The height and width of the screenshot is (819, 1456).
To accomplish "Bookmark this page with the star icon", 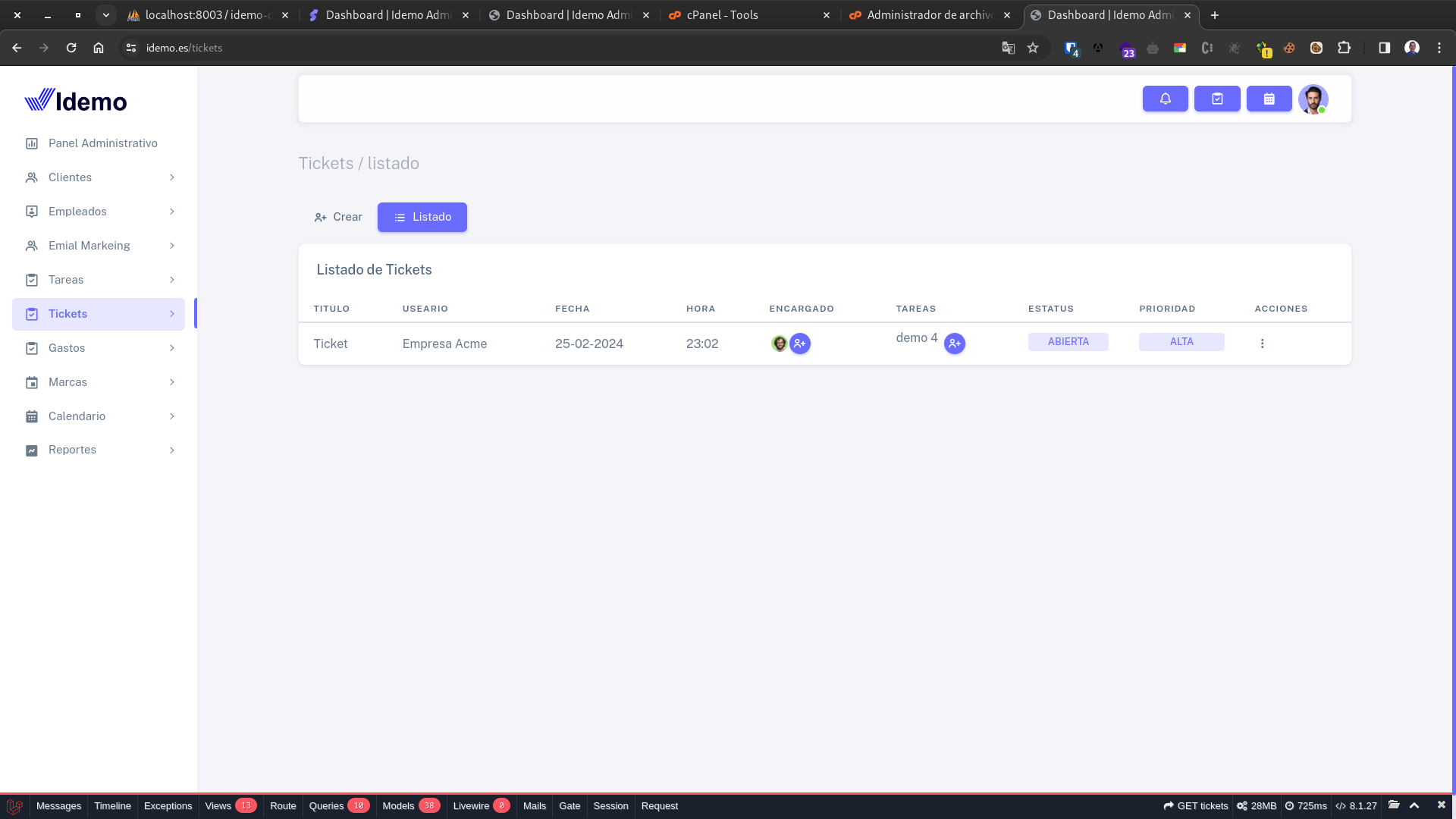I will coord(1033,48).
